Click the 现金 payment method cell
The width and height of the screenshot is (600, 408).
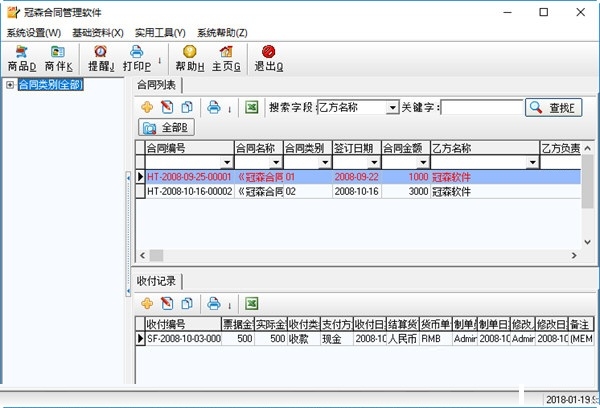337,339
